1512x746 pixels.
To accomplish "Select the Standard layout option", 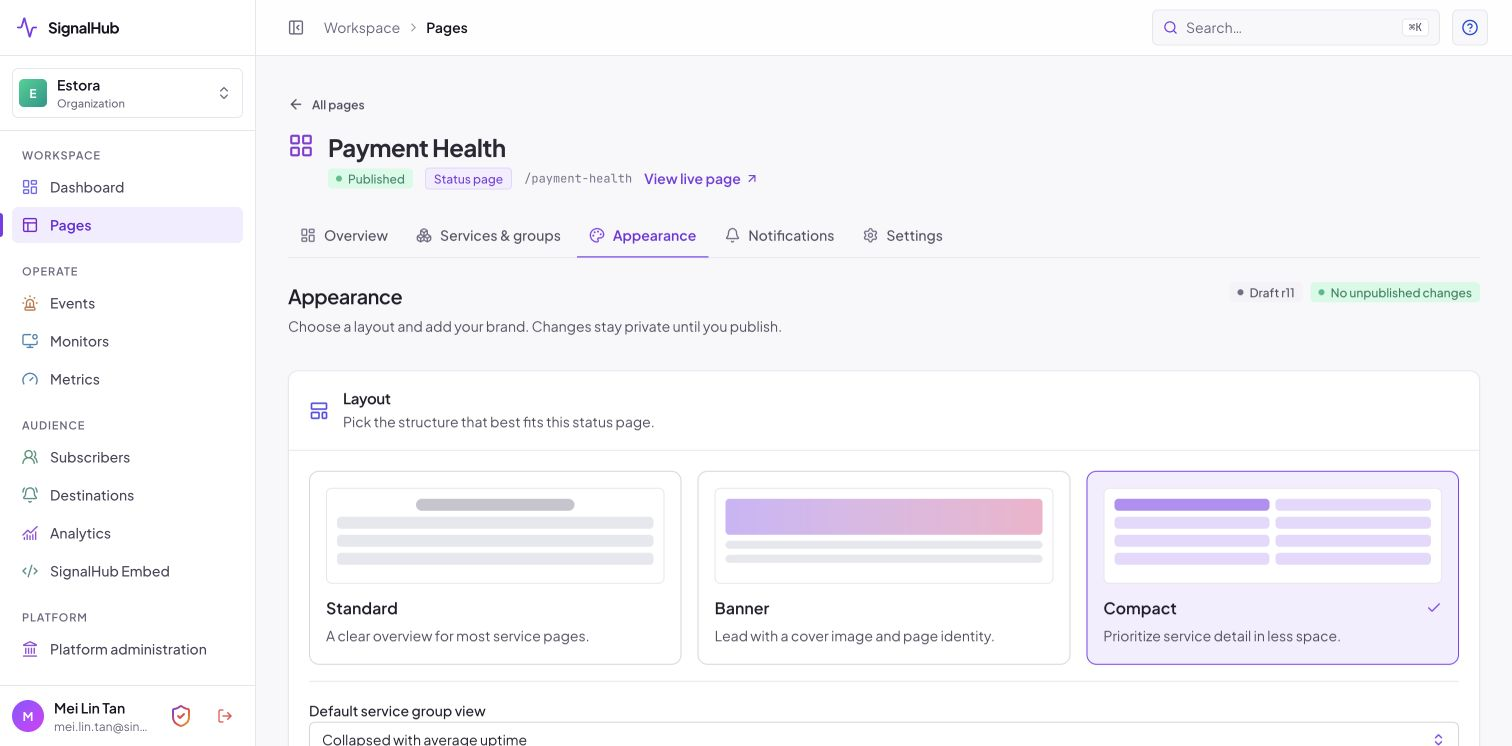I will [x=495, y=568].
